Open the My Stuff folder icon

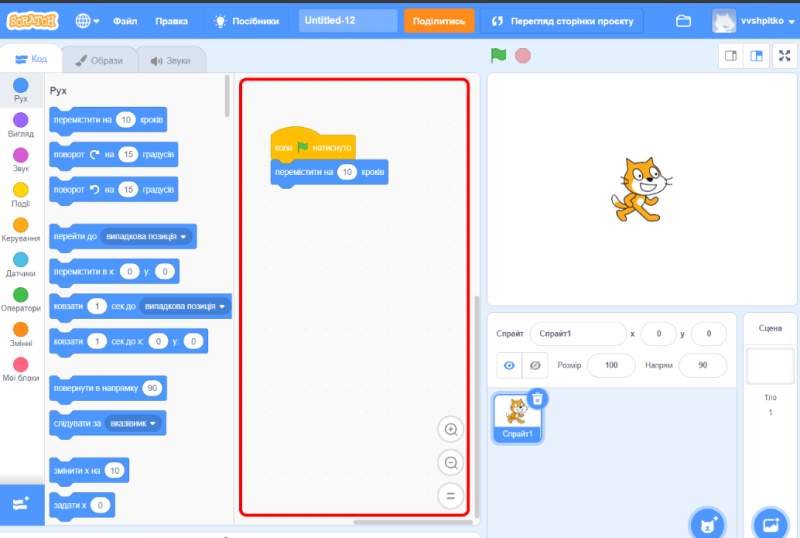(684, 20)
